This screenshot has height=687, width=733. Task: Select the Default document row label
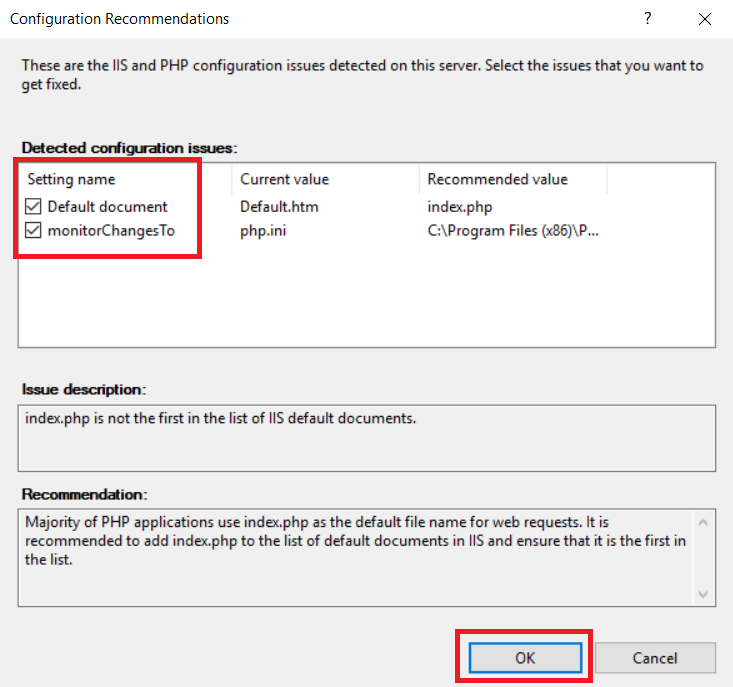108,207
